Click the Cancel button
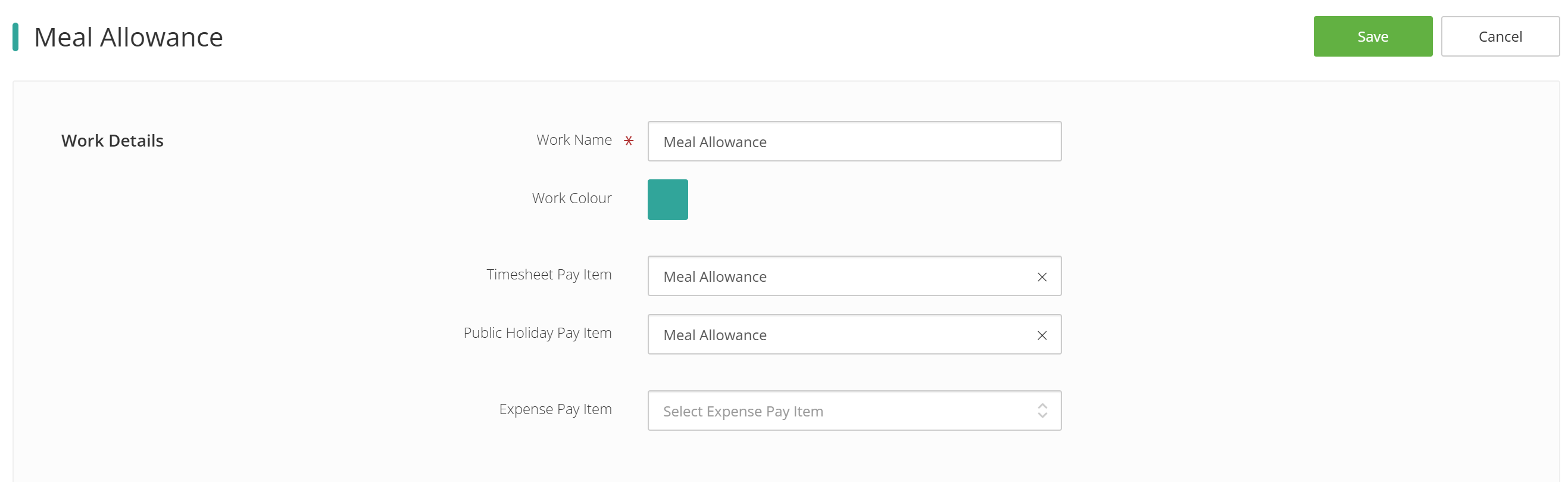 pos(1500,36)
